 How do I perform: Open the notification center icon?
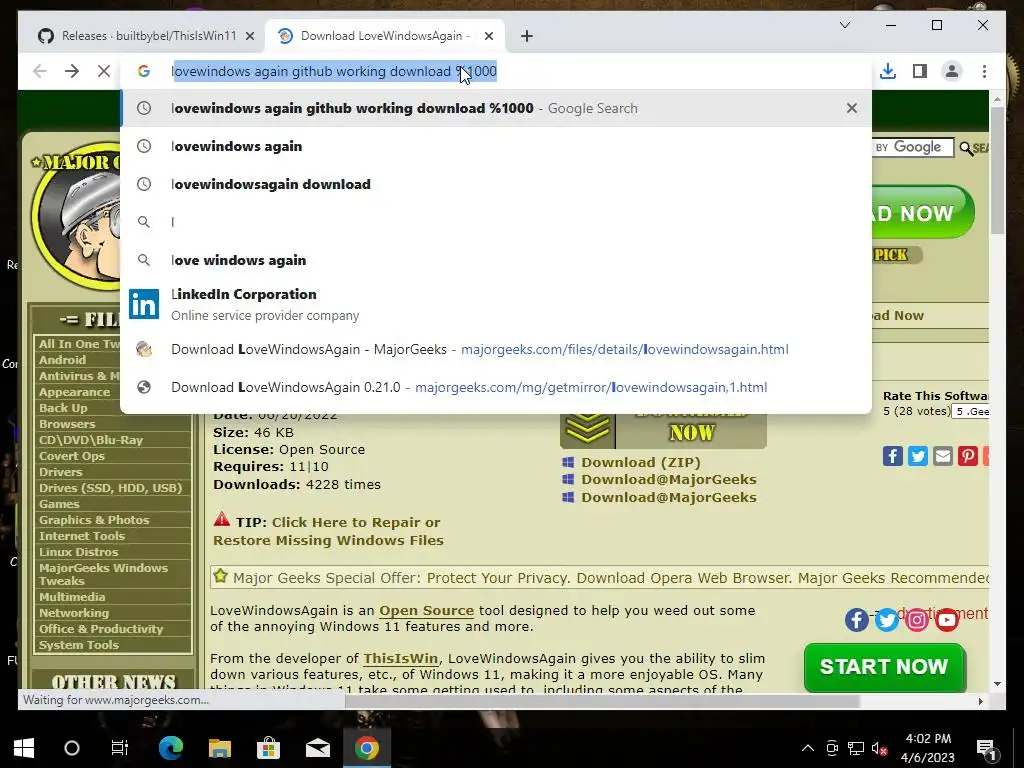pos(985,749)
